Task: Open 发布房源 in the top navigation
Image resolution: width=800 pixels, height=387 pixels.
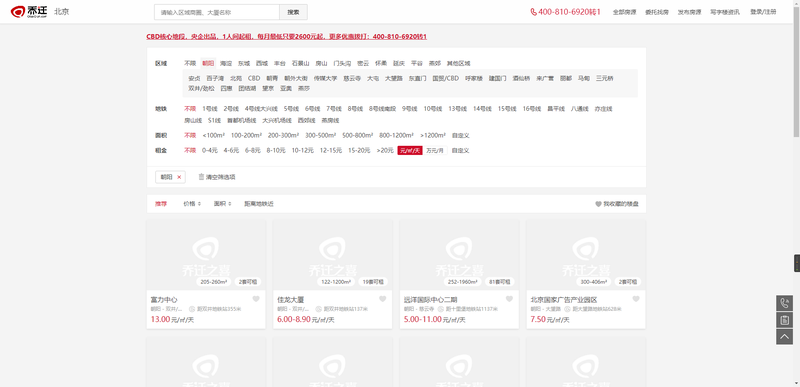Action: [x=689, y=12]
